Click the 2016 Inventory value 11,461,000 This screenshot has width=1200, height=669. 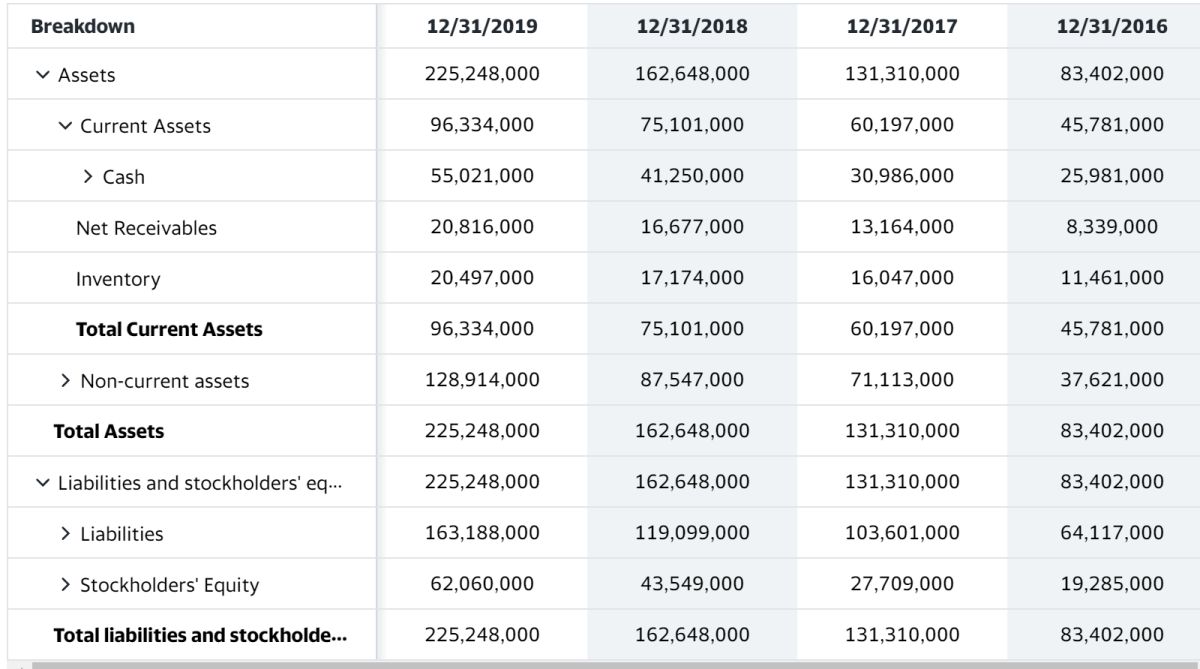coord(1112,278)
